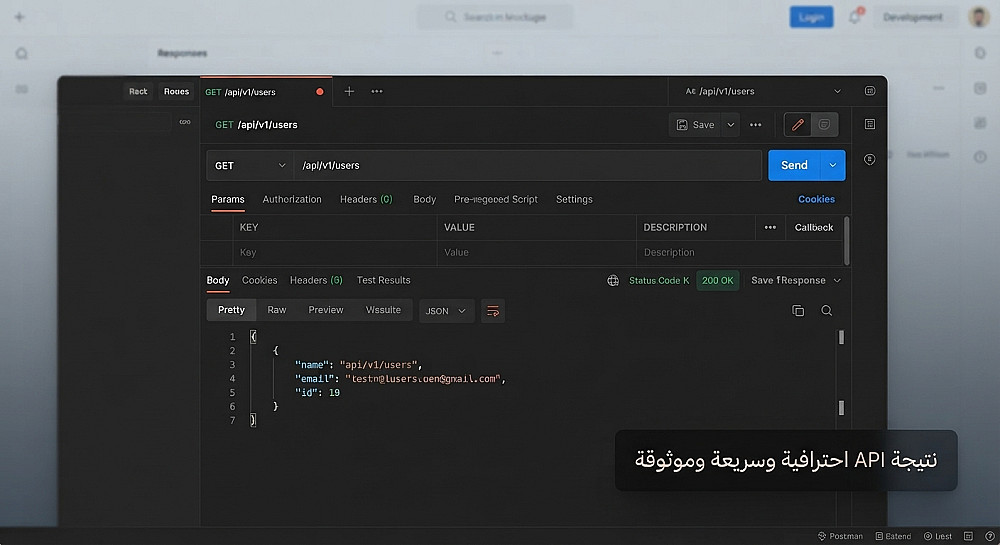
Task: Add a new request tab with the plus icon
Action: point(349,91)
